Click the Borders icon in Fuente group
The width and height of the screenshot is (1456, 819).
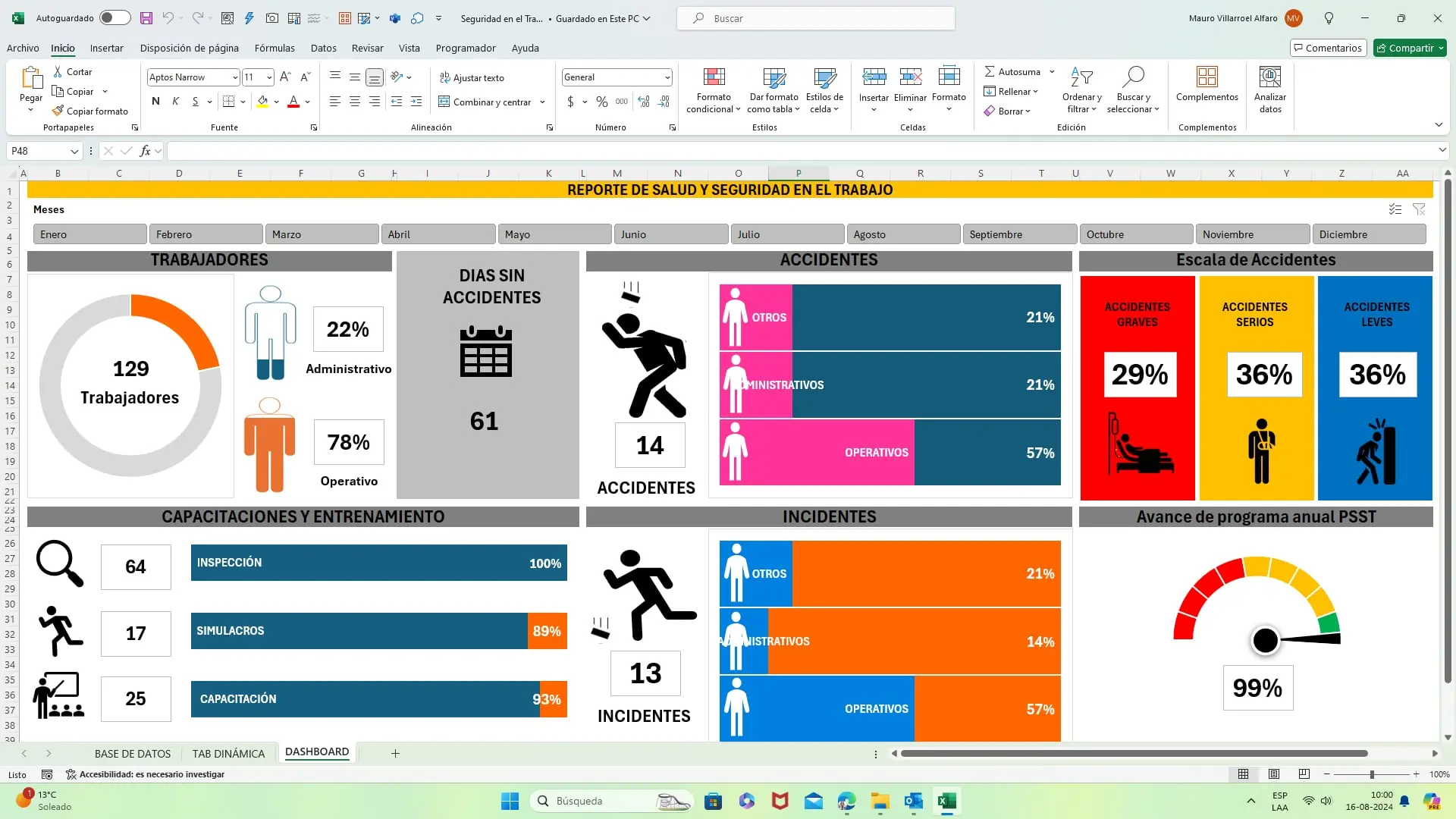(x=228, y=102)
